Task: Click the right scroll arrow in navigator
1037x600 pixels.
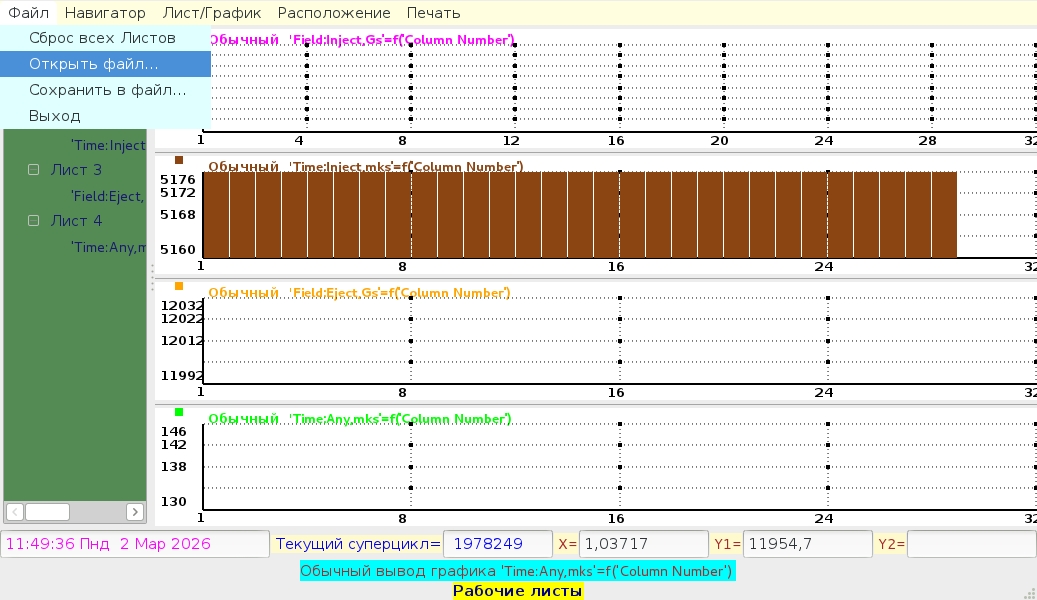Action: click(135, 512)
